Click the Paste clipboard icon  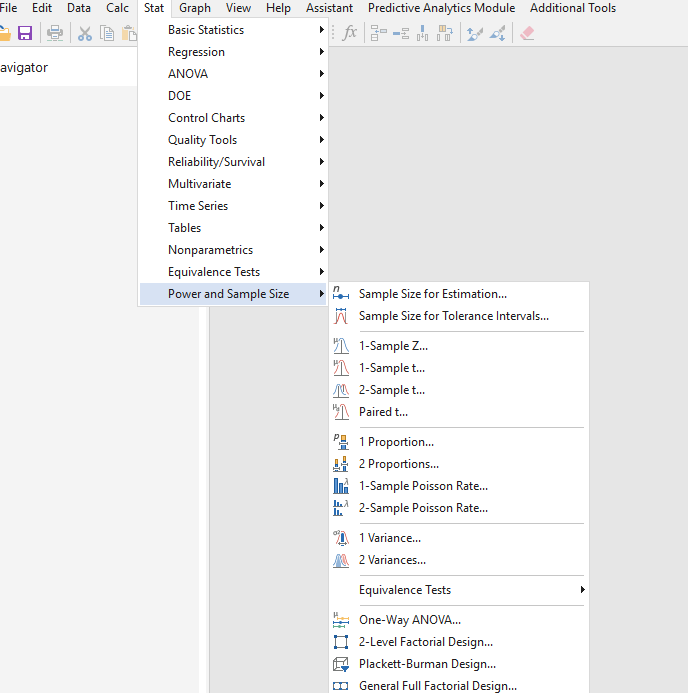(x=129, y=34)
